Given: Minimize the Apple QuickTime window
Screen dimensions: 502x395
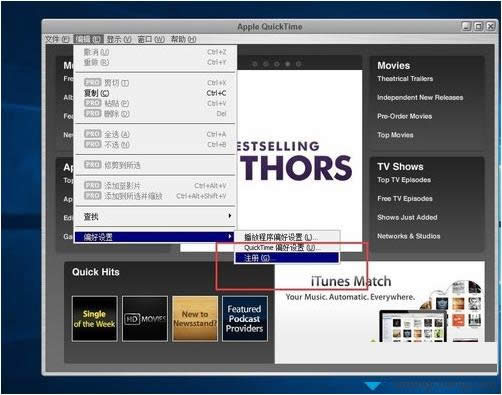Looking at the screenshot, I should [466, 26].
